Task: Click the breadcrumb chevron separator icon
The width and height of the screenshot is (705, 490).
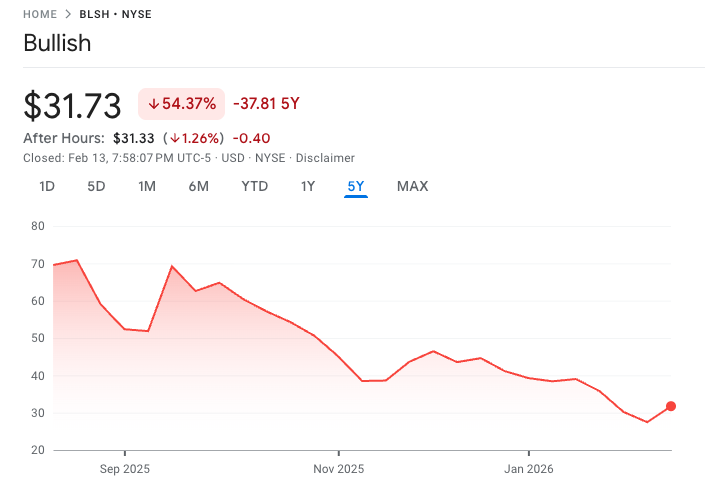Action: 68,14
